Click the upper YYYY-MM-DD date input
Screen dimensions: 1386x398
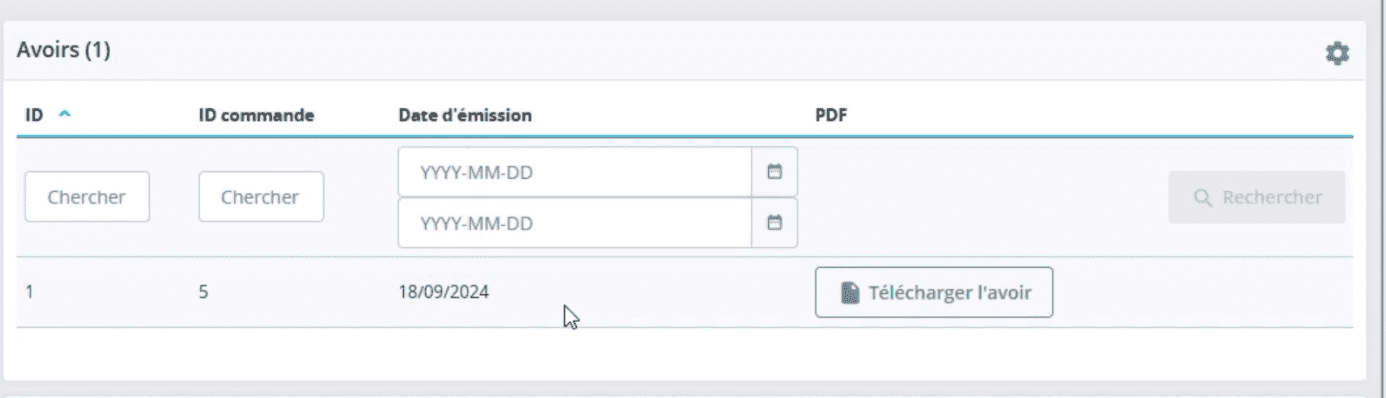575,172
